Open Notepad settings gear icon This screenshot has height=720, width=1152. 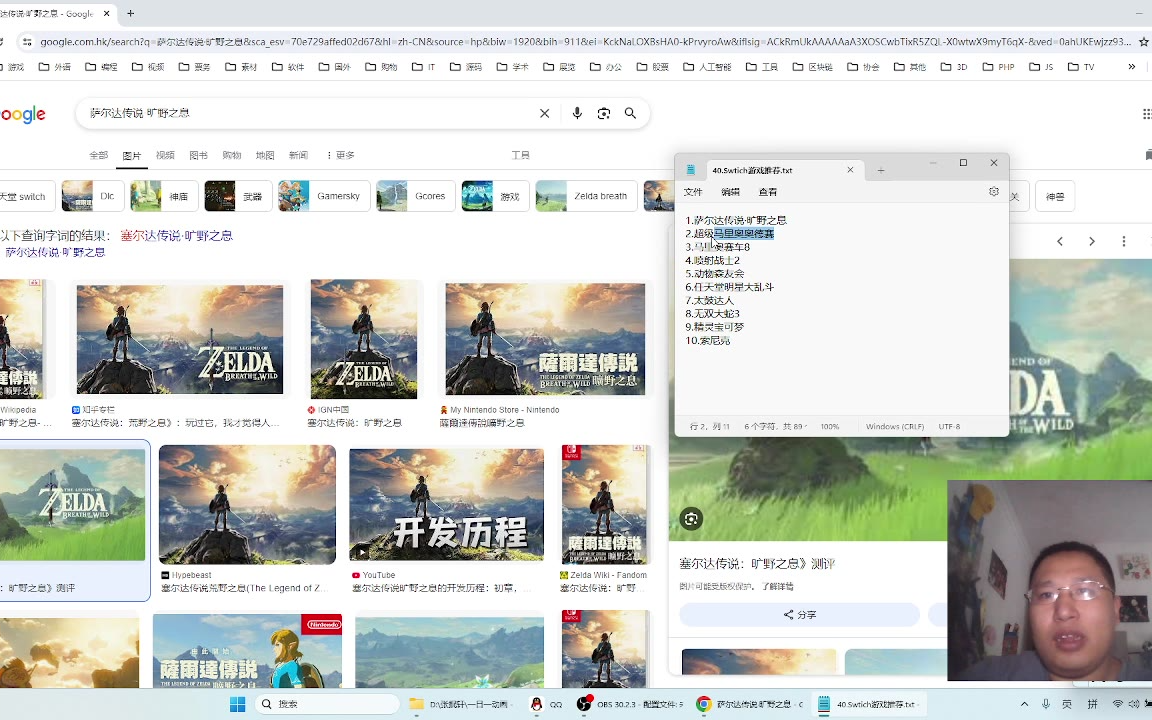pyautogui.click(x=993, y=192)
